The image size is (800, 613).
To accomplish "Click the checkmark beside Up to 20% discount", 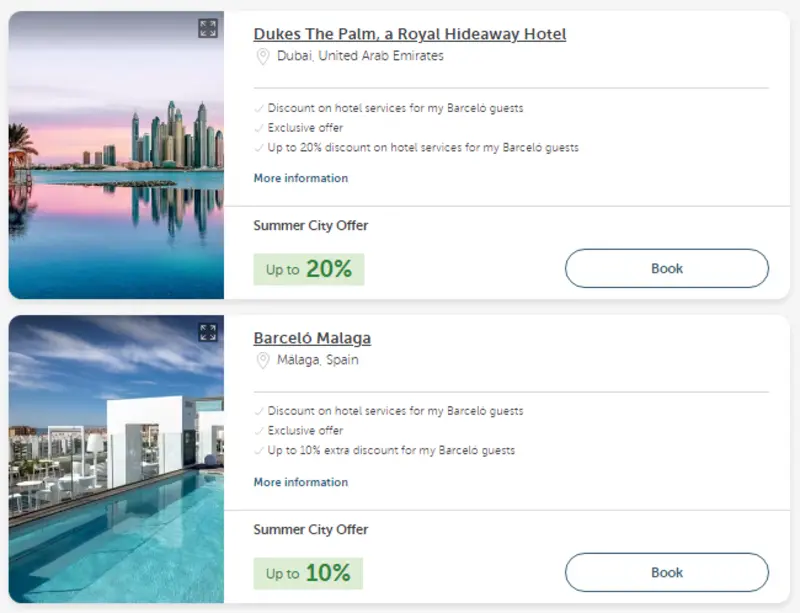I will point(259,148).
